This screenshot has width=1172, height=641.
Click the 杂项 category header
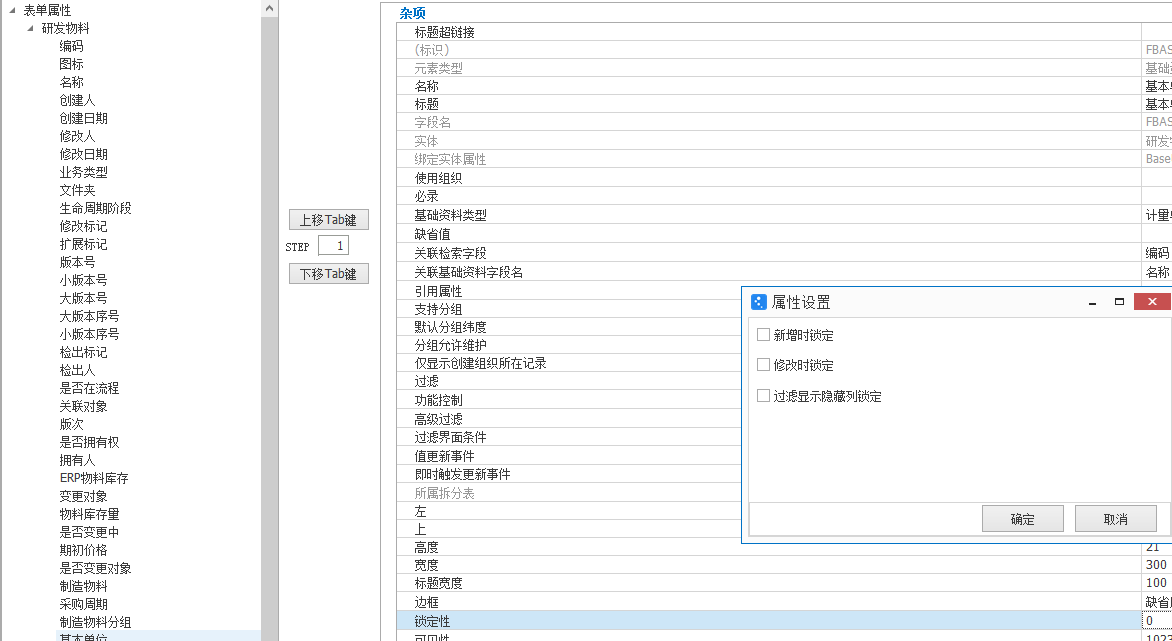click(413, 13)
